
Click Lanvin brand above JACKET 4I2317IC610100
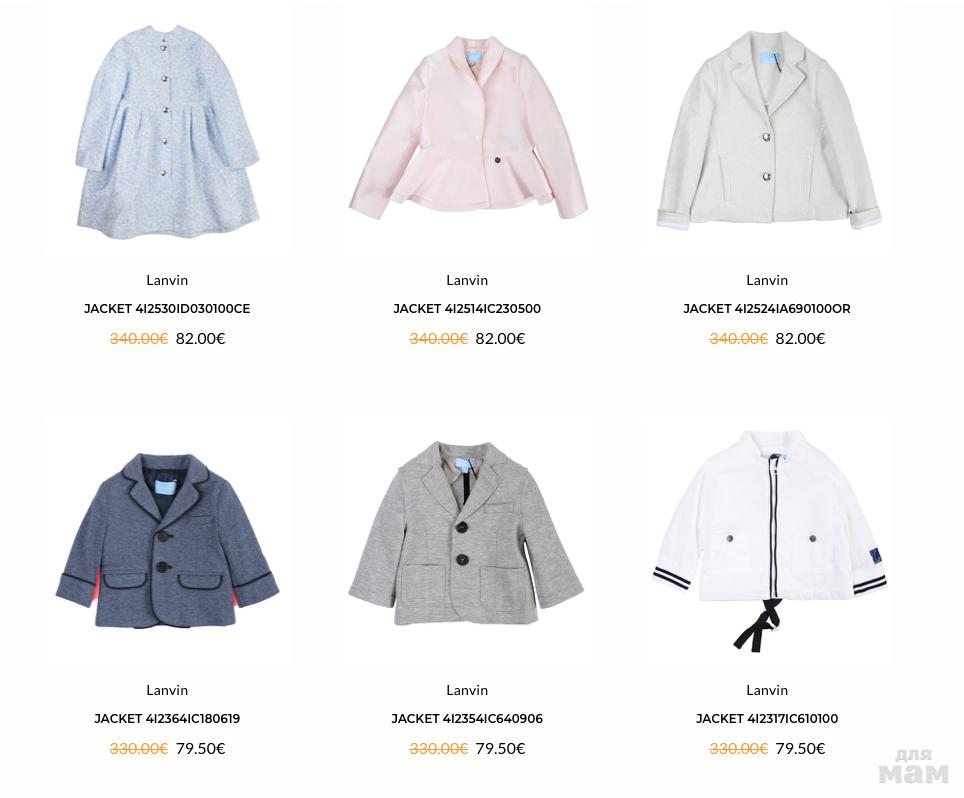pyautogui.click(x=767, y=690)
